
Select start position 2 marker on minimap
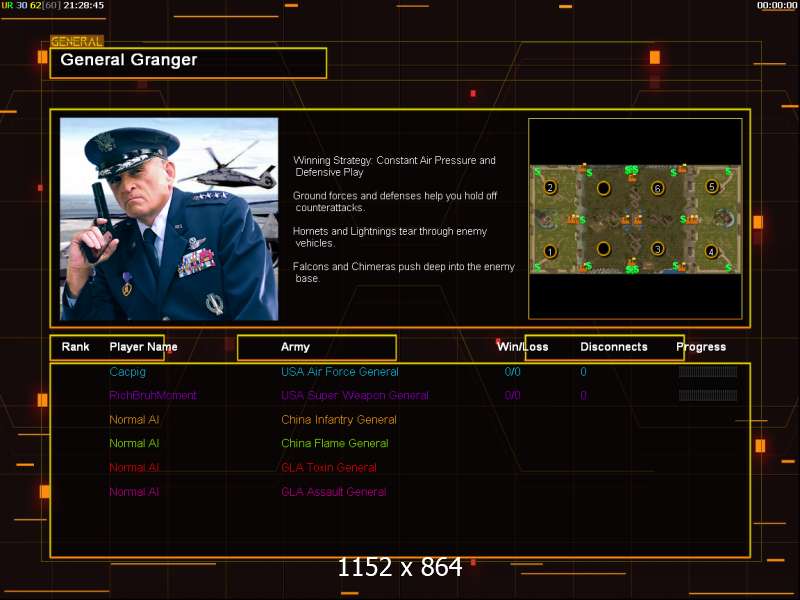[x=549, y=187]
